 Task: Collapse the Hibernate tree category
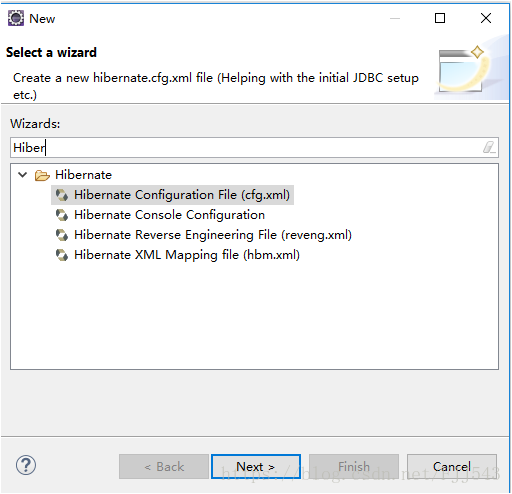pos(22,175)
